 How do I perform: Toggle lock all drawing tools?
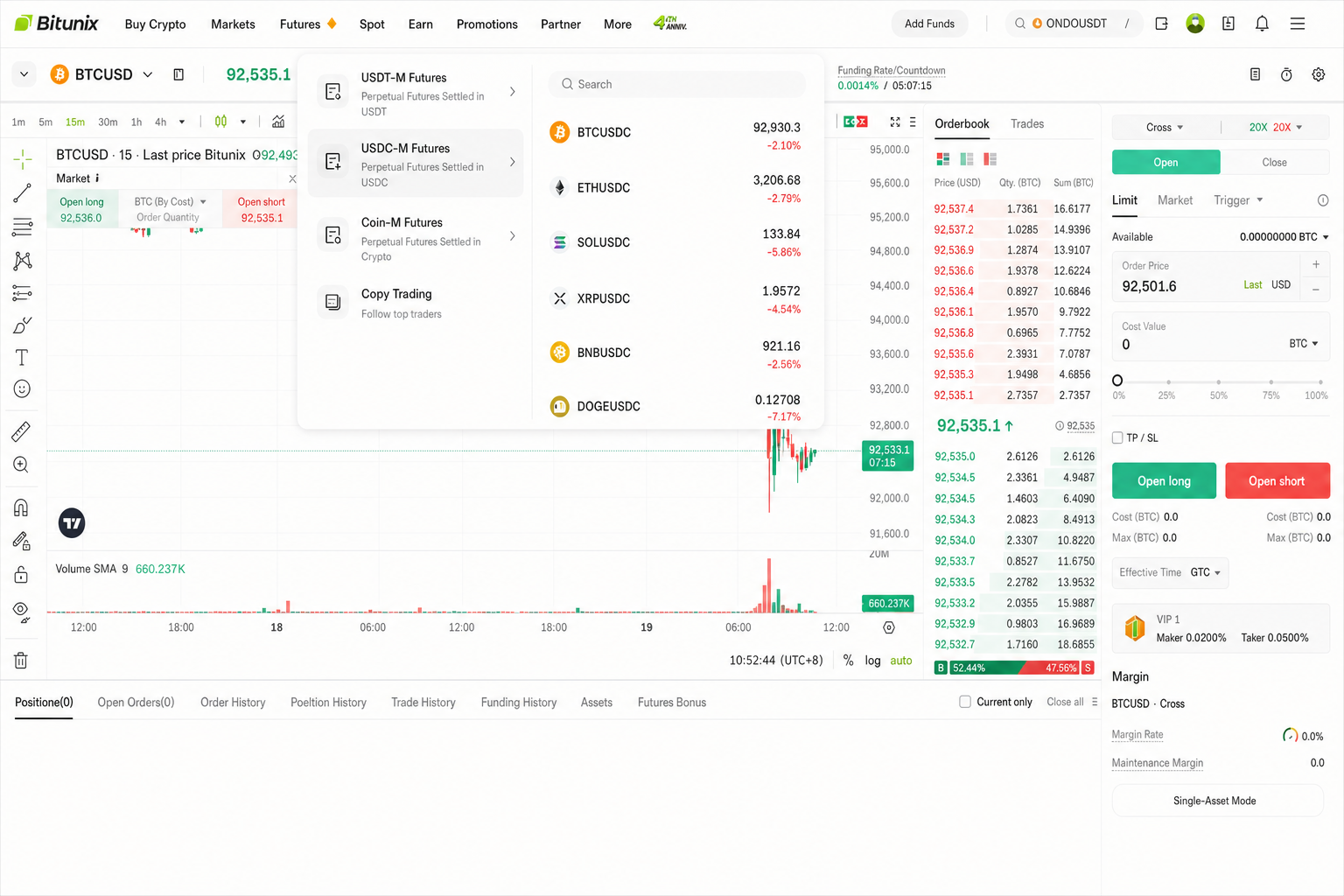coord(22,575)
